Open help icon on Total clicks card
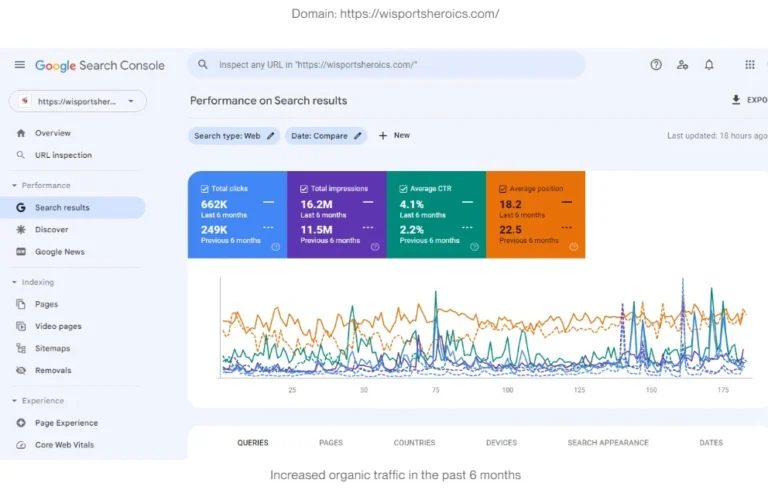This screenshot has width=768, height=500. tap(276, 247)
